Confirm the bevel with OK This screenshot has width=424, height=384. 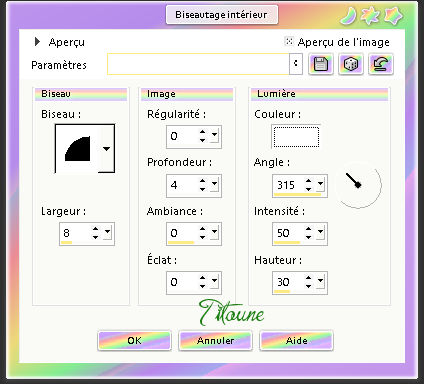tap(134, 340)
